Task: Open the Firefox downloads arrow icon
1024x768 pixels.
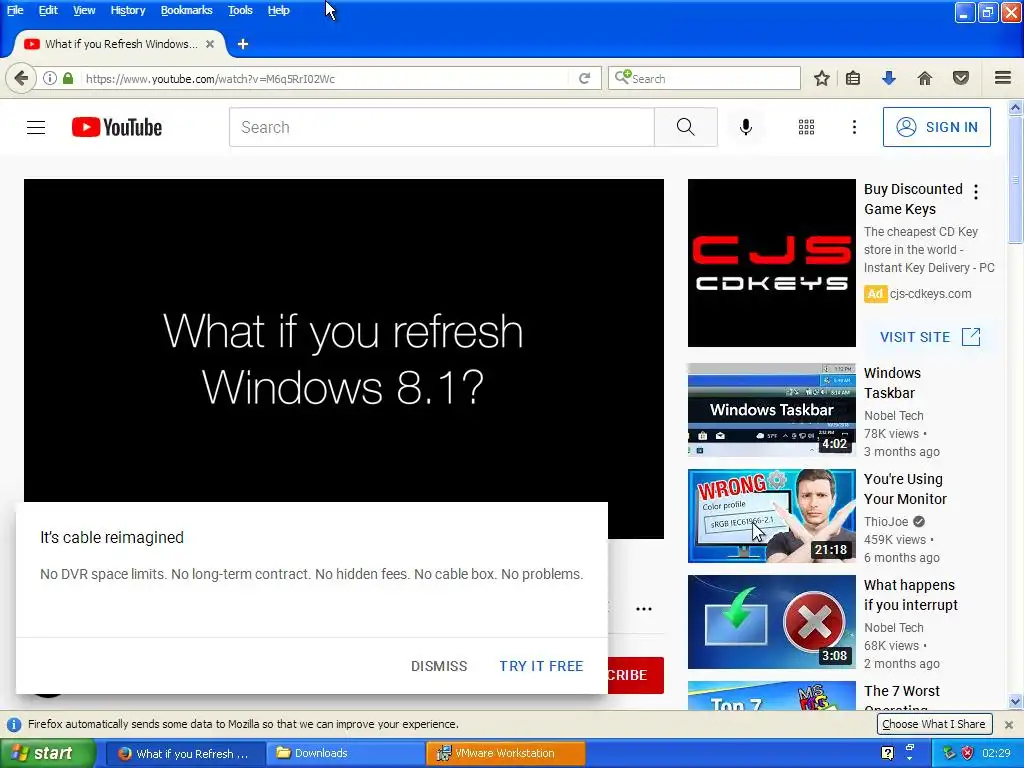Action: (888, 78)
